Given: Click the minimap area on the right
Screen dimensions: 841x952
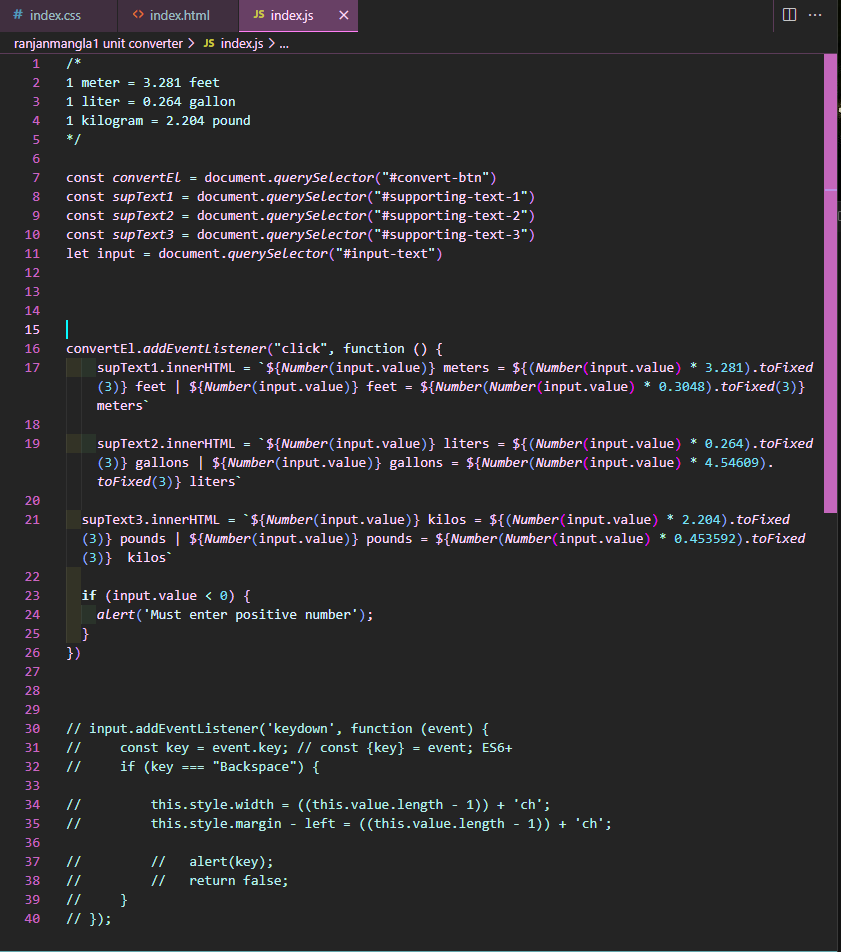Looking at the screenshot, I should tap(830, 300).
